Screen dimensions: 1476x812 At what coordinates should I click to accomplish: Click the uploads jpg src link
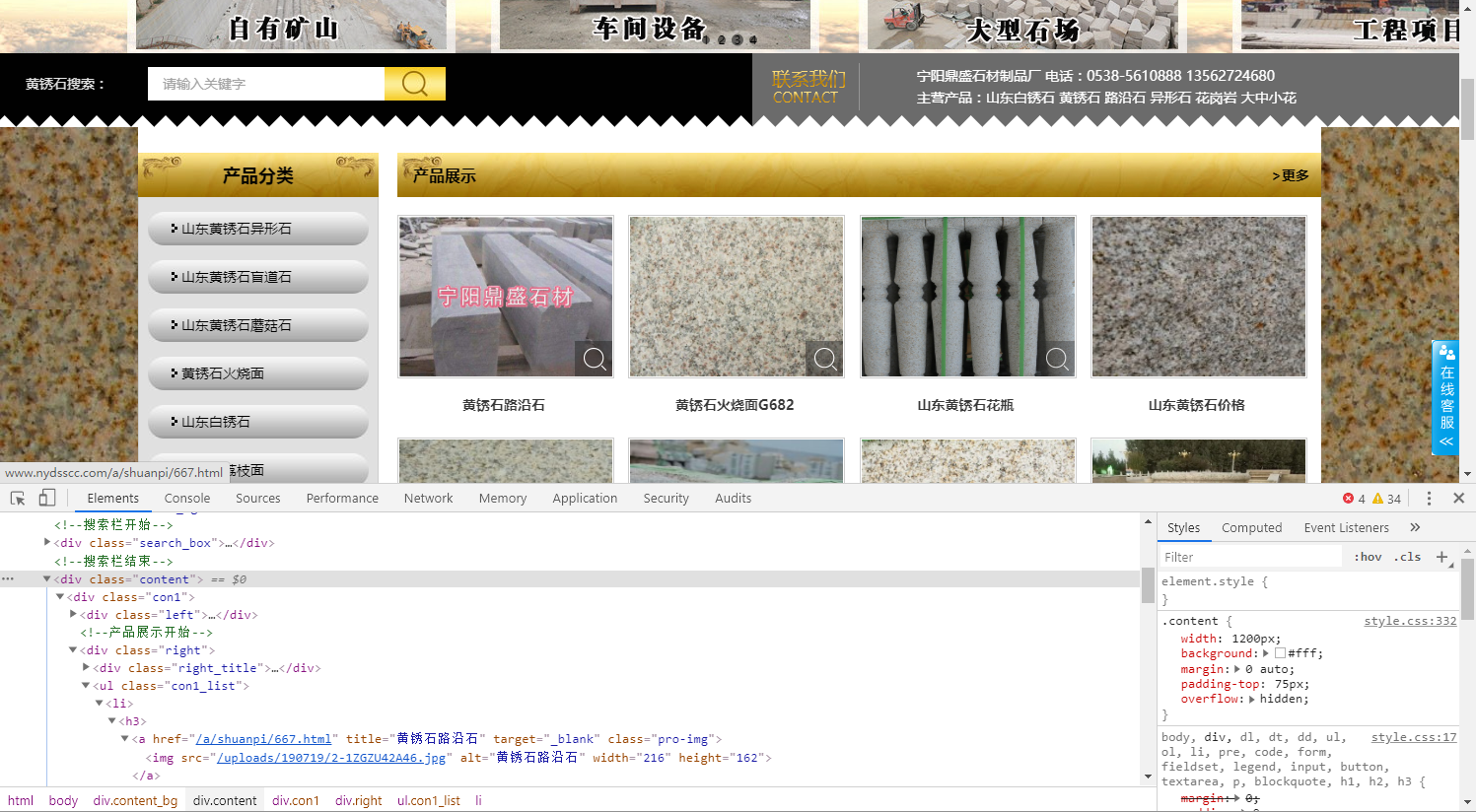[332, 758]
